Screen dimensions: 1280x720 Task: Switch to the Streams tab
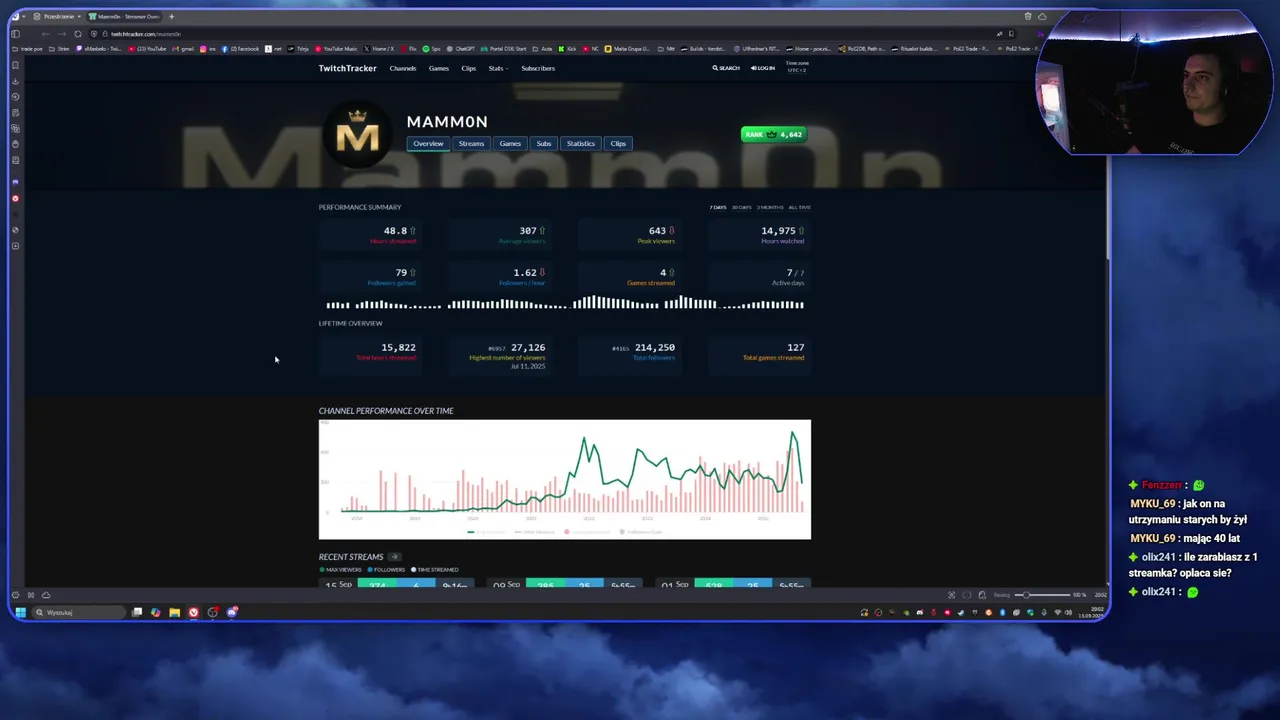[471, 143]
